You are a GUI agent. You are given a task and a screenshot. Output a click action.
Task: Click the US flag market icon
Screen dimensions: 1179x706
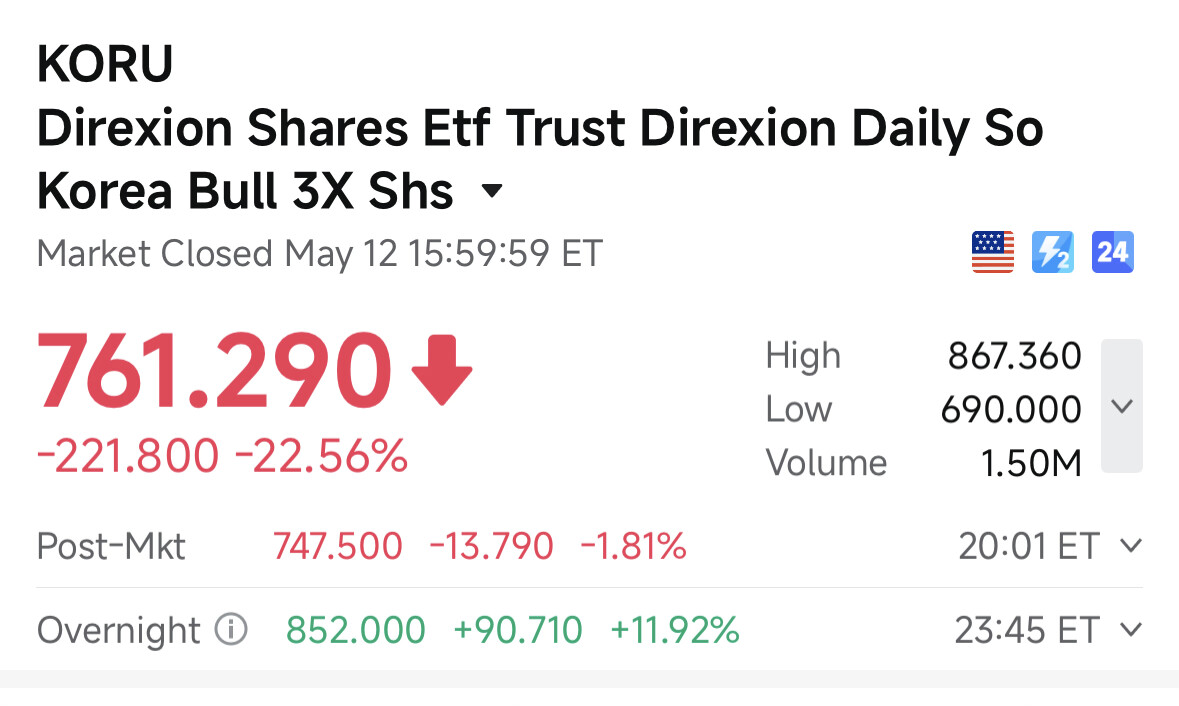point(993,252)
